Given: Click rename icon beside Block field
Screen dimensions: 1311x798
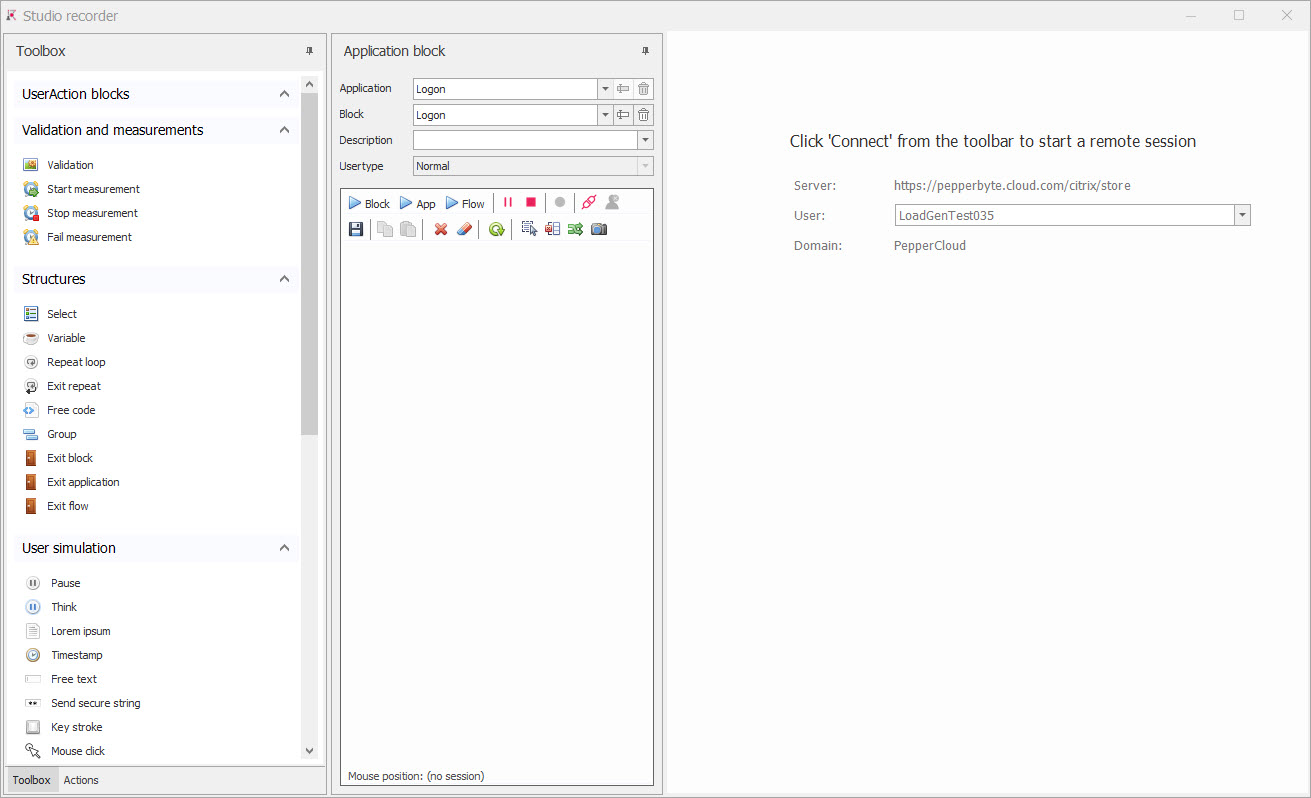Looking at the screenshot, I should click(x=623, y=115).
